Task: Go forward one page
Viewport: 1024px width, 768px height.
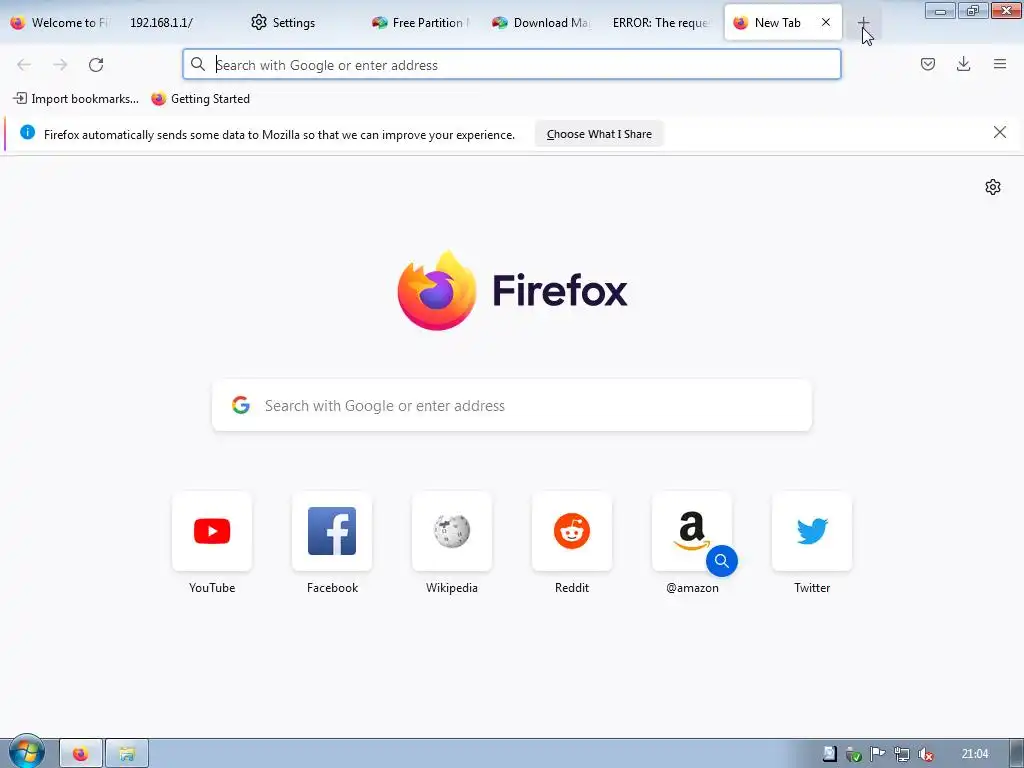Action: [60, 65]
